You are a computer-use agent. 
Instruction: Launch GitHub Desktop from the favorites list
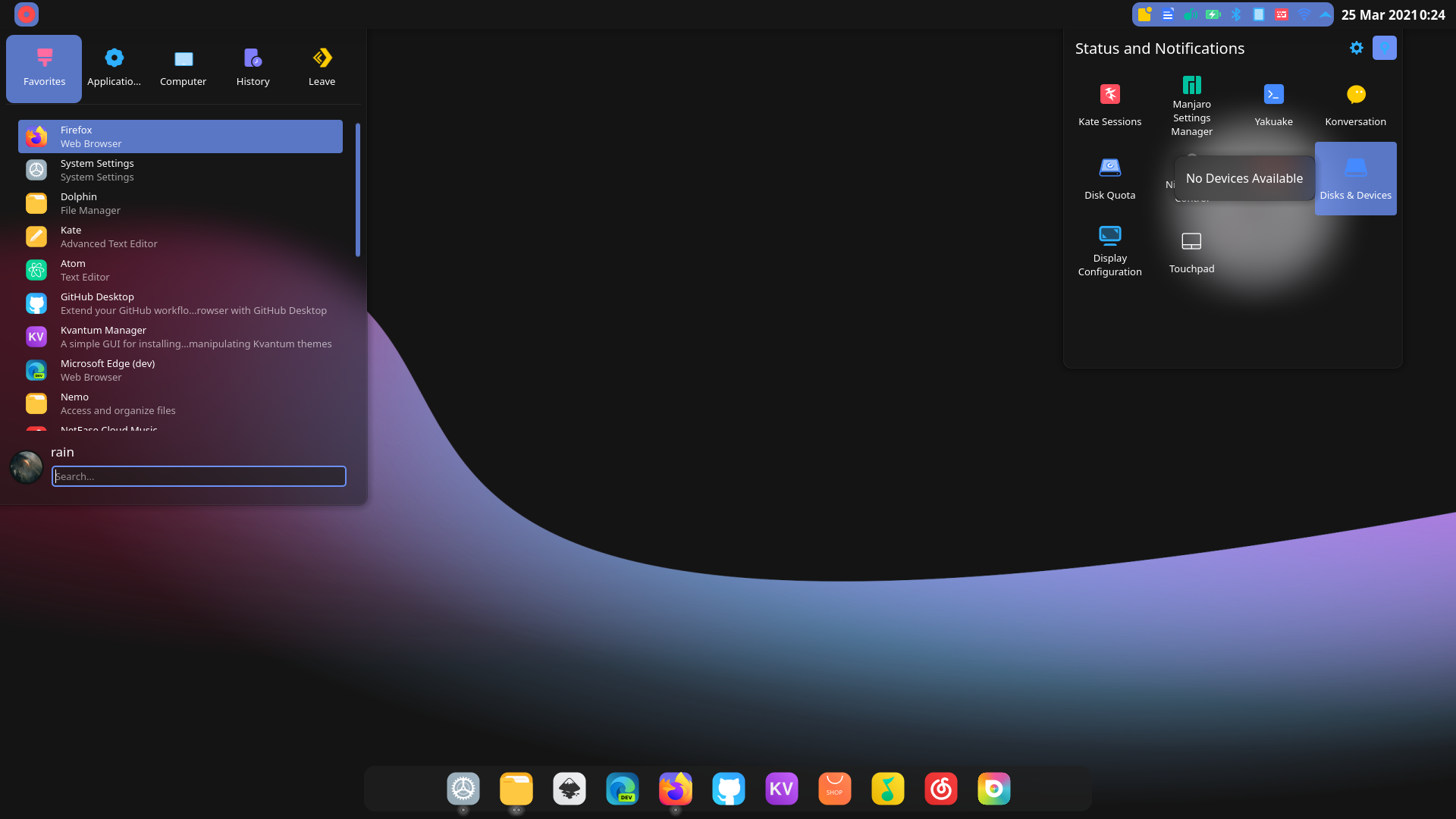(x=180, y=303)
